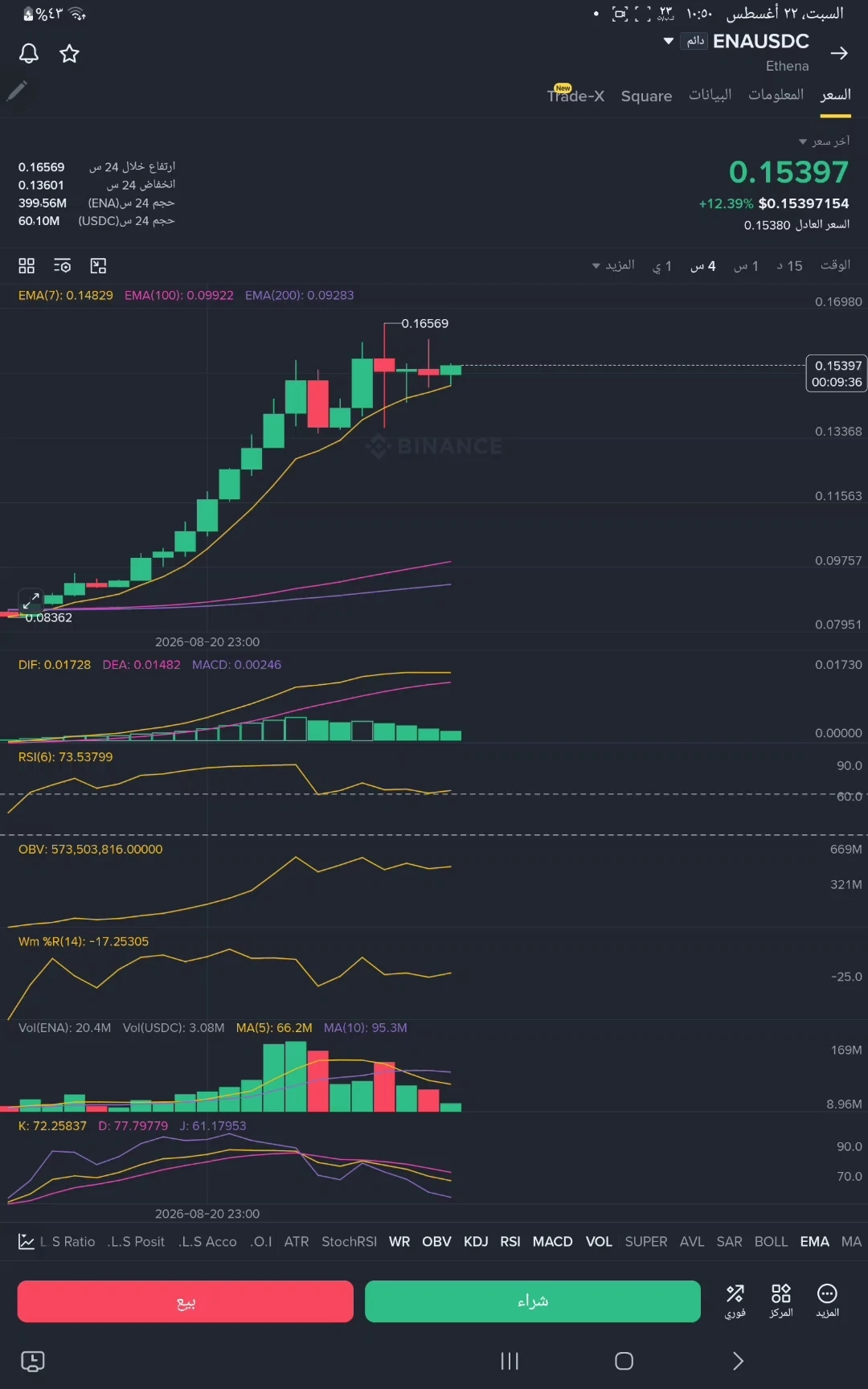Screen dimensions: 868x1389
Task: Toggle the KDJ indicator
Action: click(476, 1242)
